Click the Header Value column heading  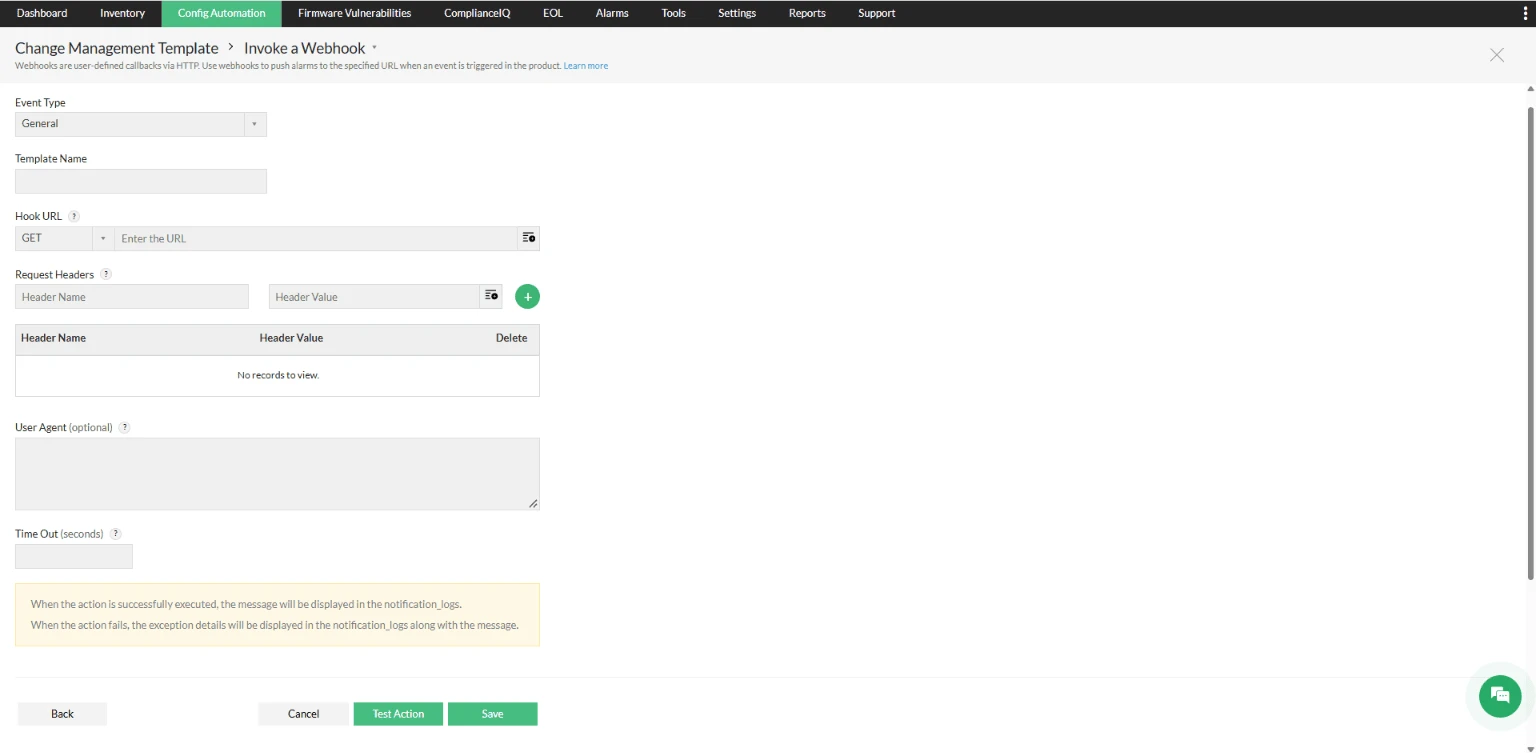(x=291, y=338)
